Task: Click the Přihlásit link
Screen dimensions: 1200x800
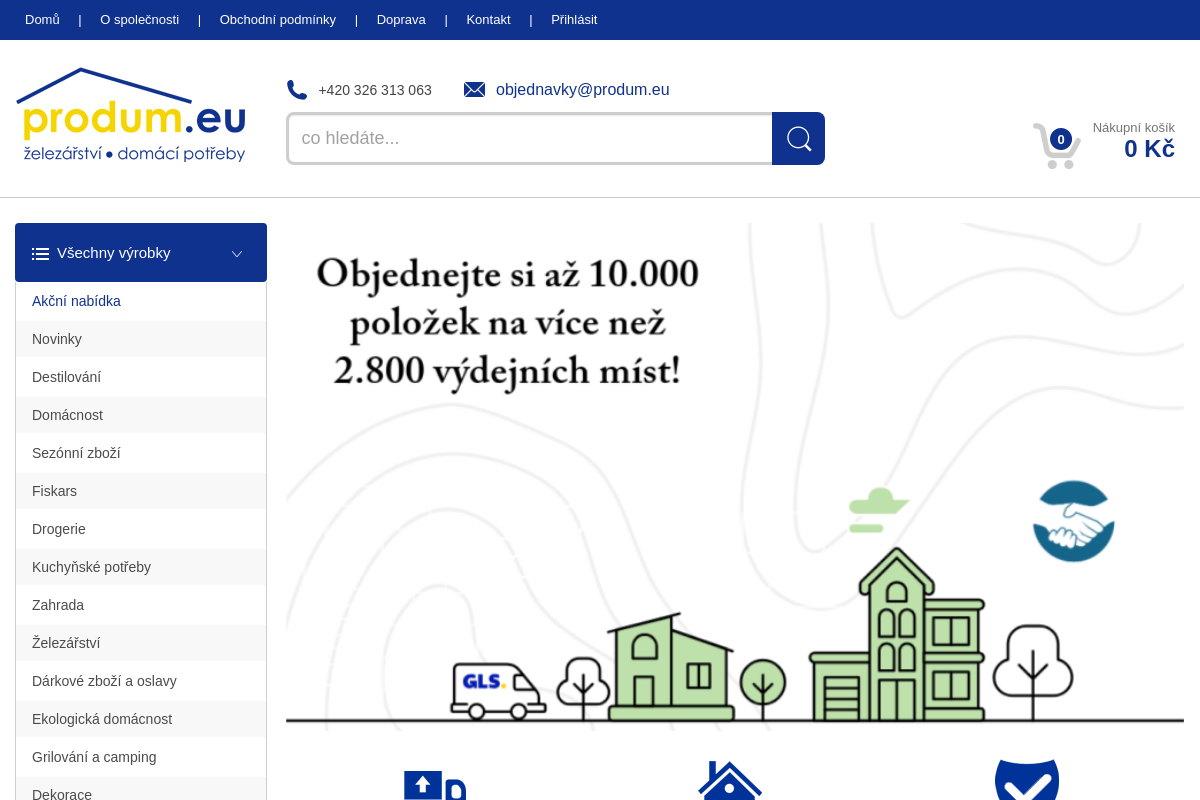Action: [x=574, y=19]
